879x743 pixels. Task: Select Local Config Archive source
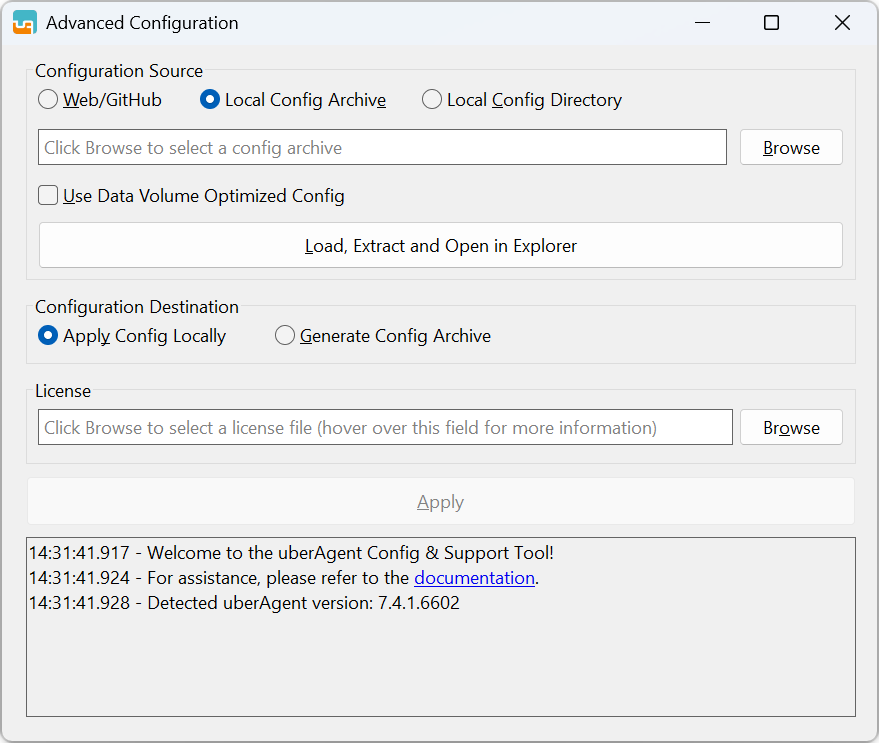[209, 99]
